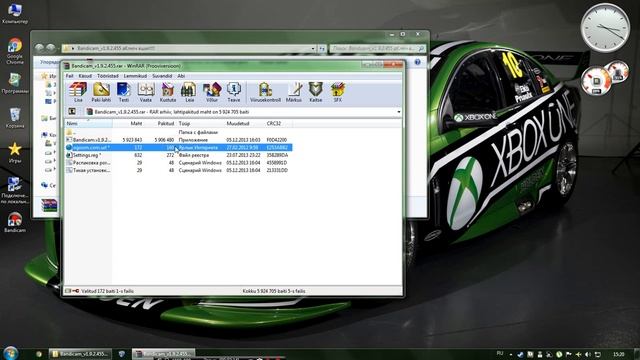The height and width of the screenshot is (360, 640).
Task: Open the Suvandid menu
Action: coord(162,76)
